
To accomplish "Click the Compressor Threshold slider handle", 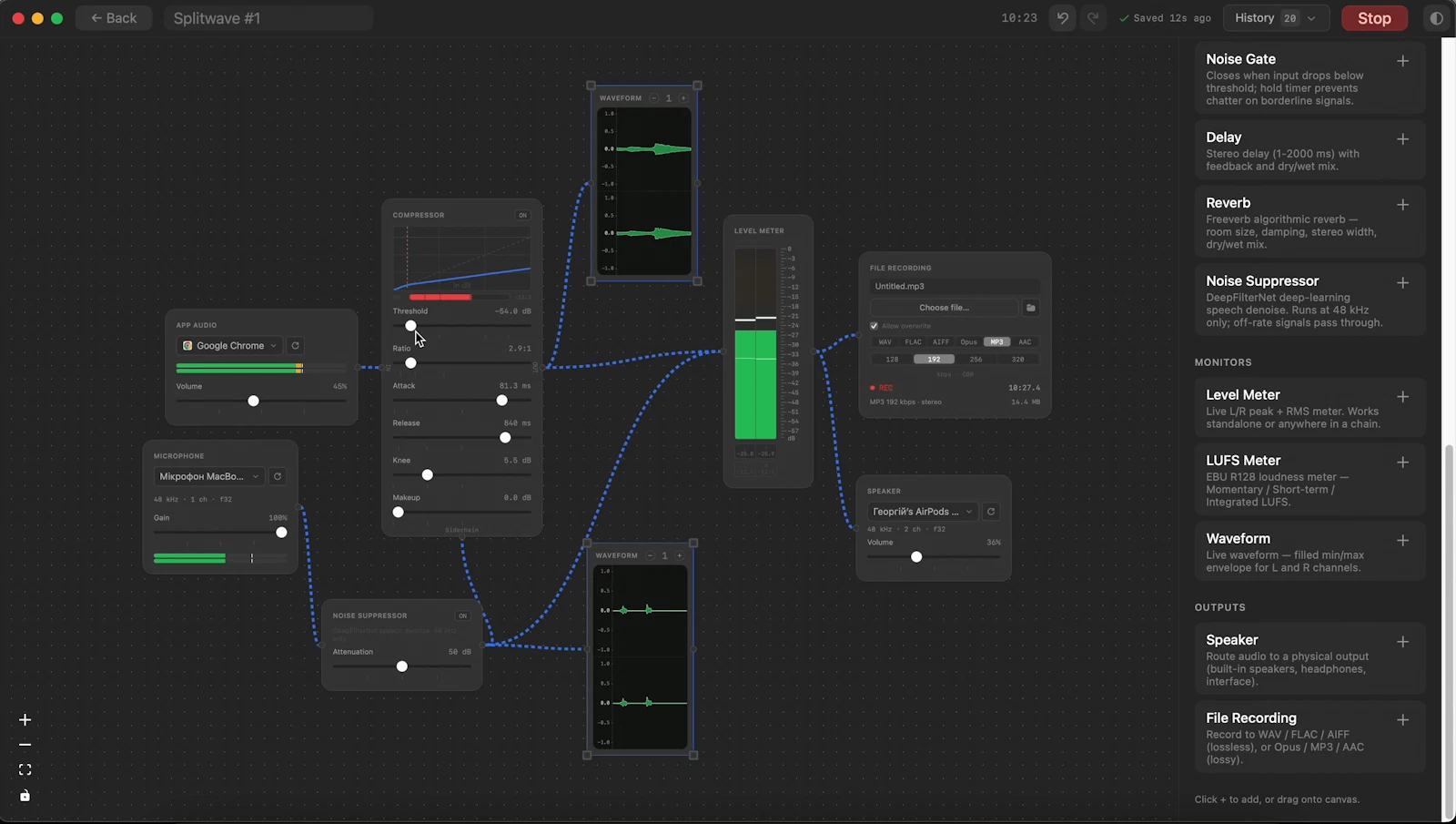I will (x=410, y=326).
